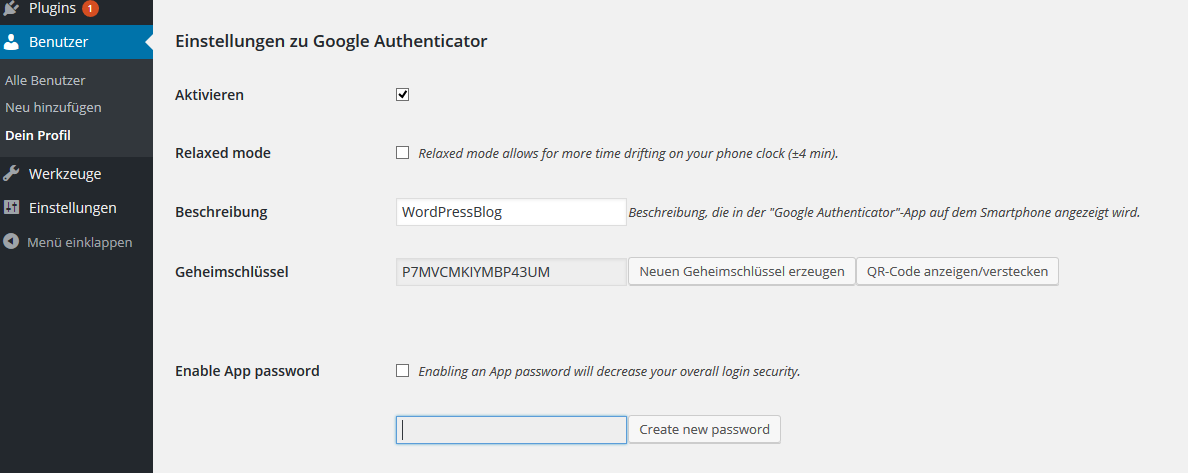Tick the Enable App password checkbox
Image resolution: width=1188 pixels, height=473 pixels.
coord(403,370)
